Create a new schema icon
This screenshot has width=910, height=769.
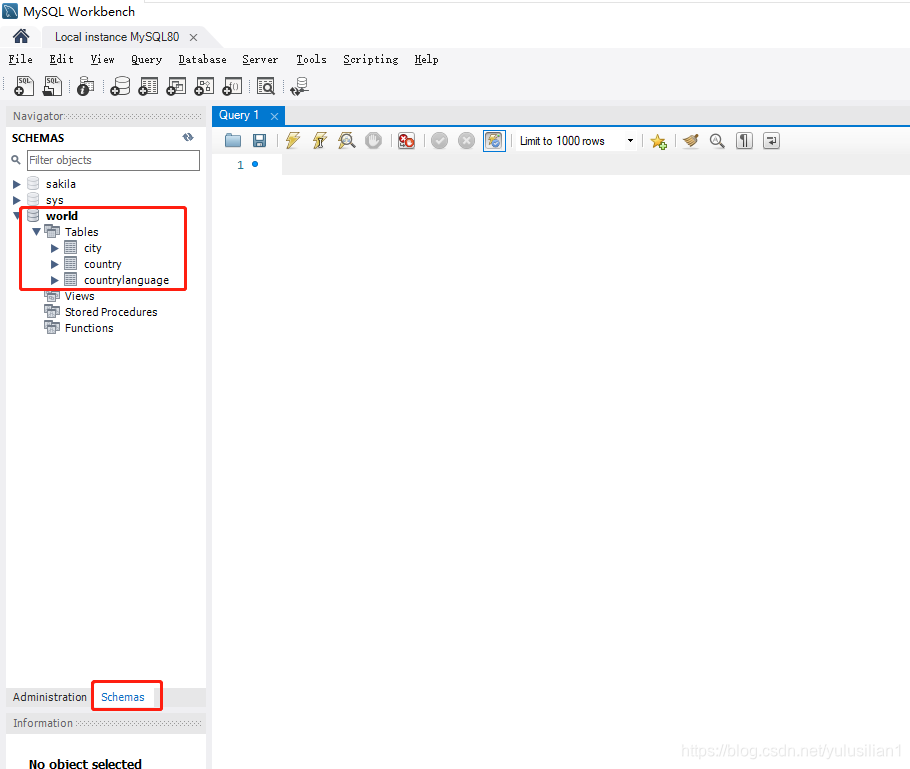pyautogui.click(x=120, y=86)
